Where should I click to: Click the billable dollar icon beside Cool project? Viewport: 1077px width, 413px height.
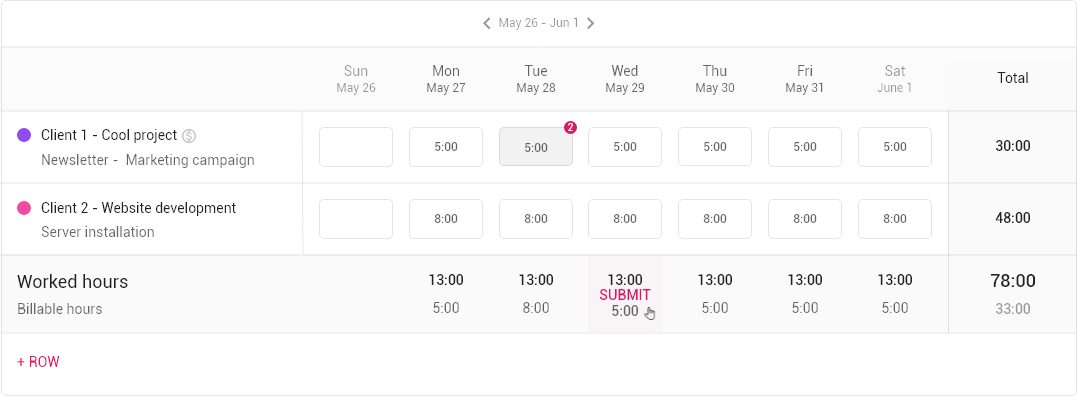pyautogui.click(x=190, y=136)
